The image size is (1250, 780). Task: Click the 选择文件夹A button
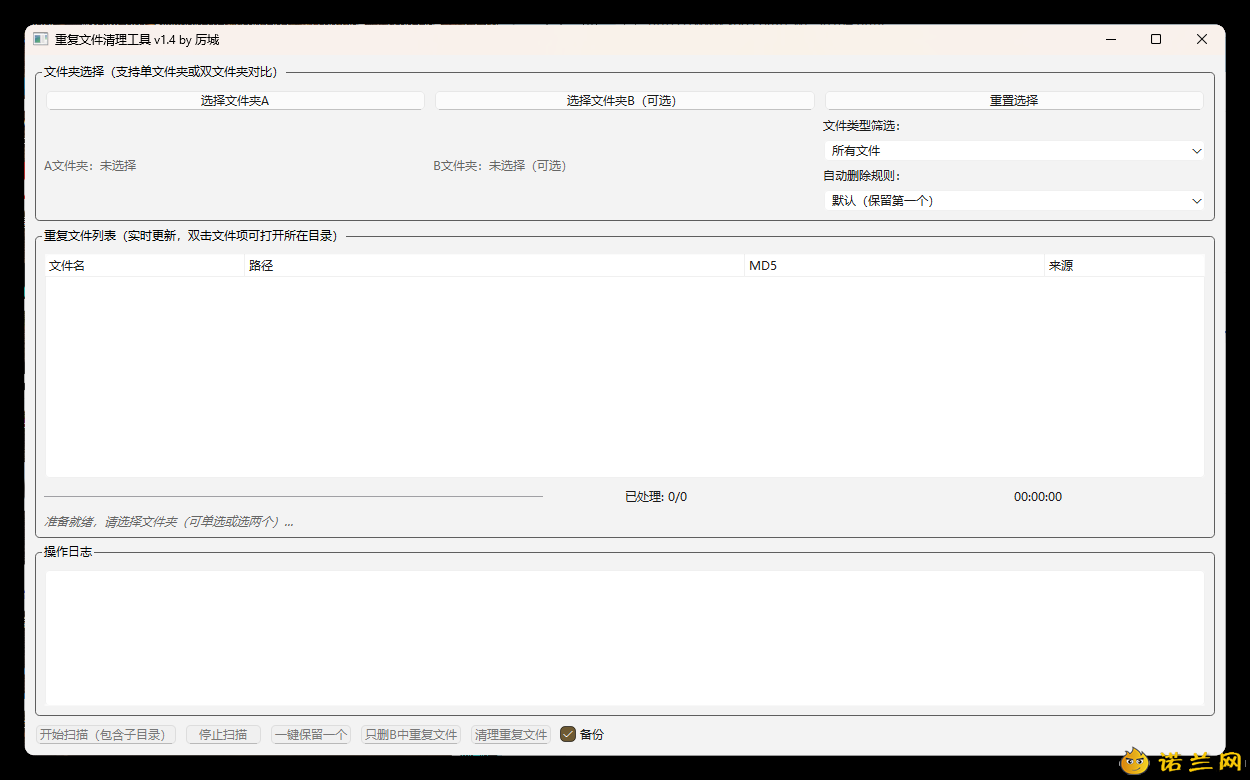pos(235,101)
